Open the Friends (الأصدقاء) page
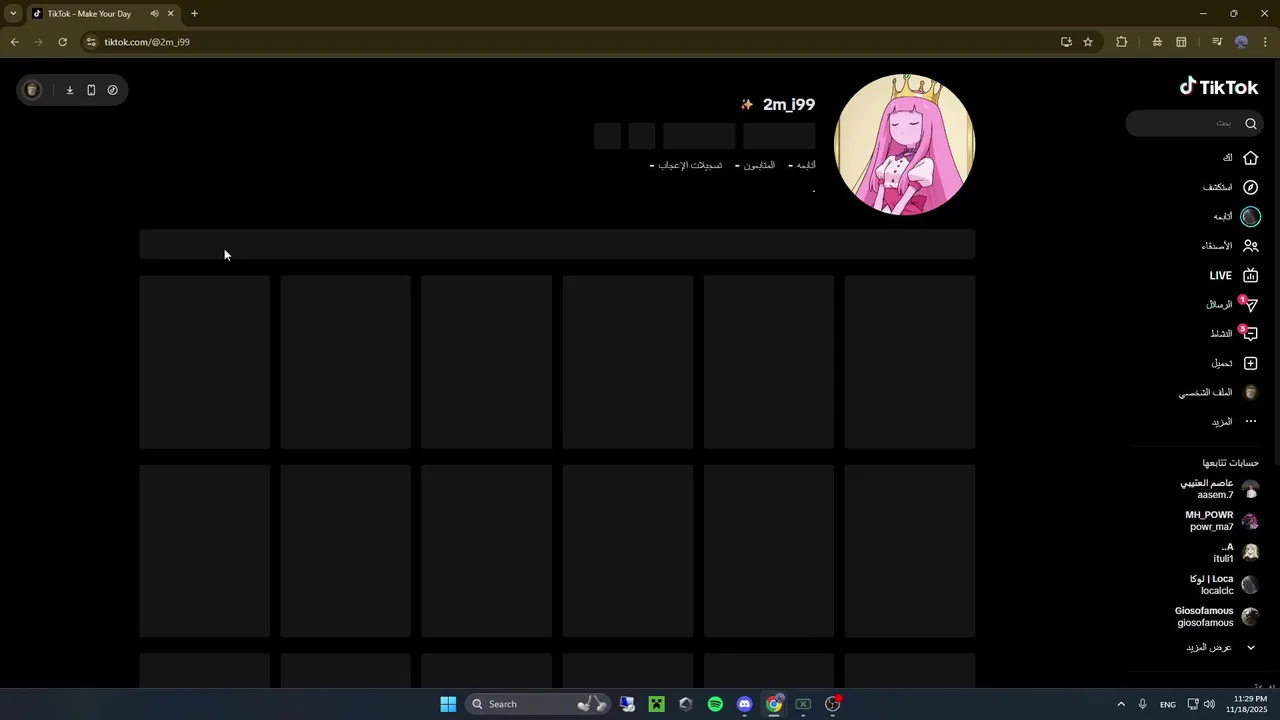This screenshot has height=720, width=1280. click(x=1230, y=246)
